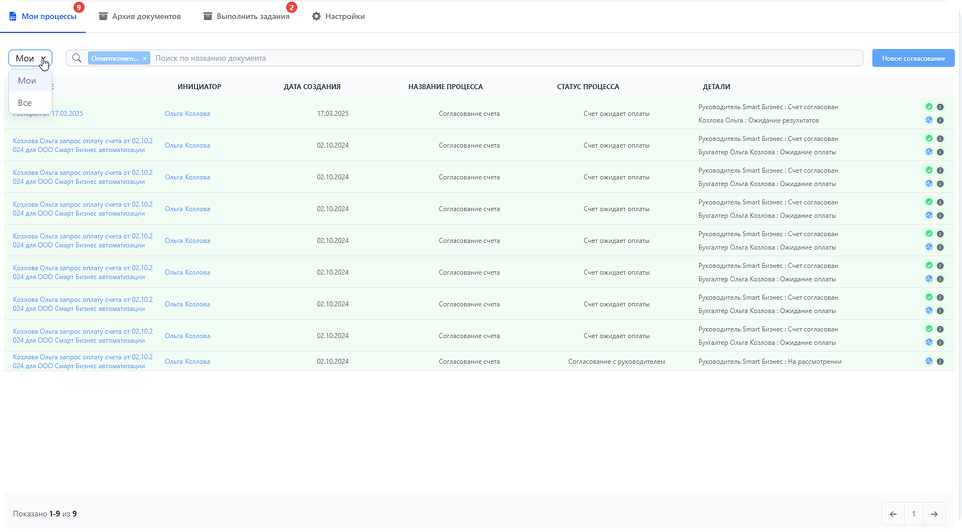This screenshot has width=962, height=532.
Task: Go to previous page with left arrow
Action: [x=893, y=514]
